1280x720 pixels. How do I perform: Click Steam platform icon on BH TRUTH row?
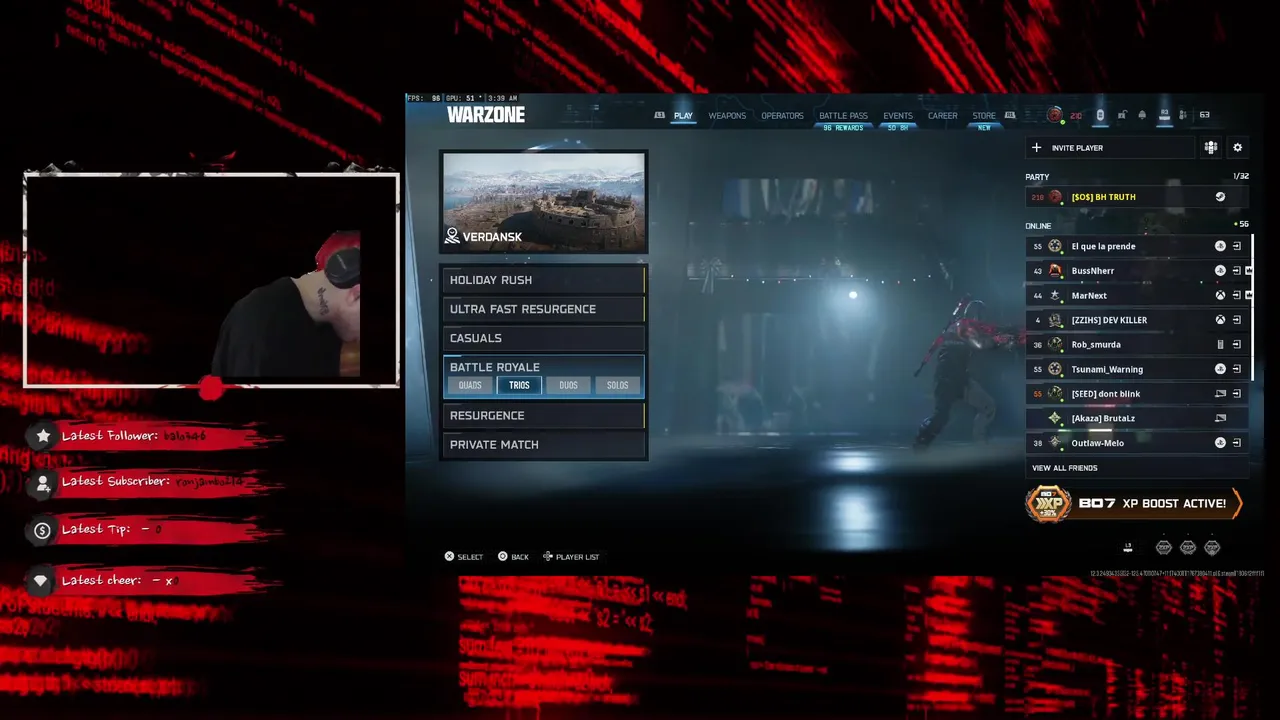coord(1220,197)
